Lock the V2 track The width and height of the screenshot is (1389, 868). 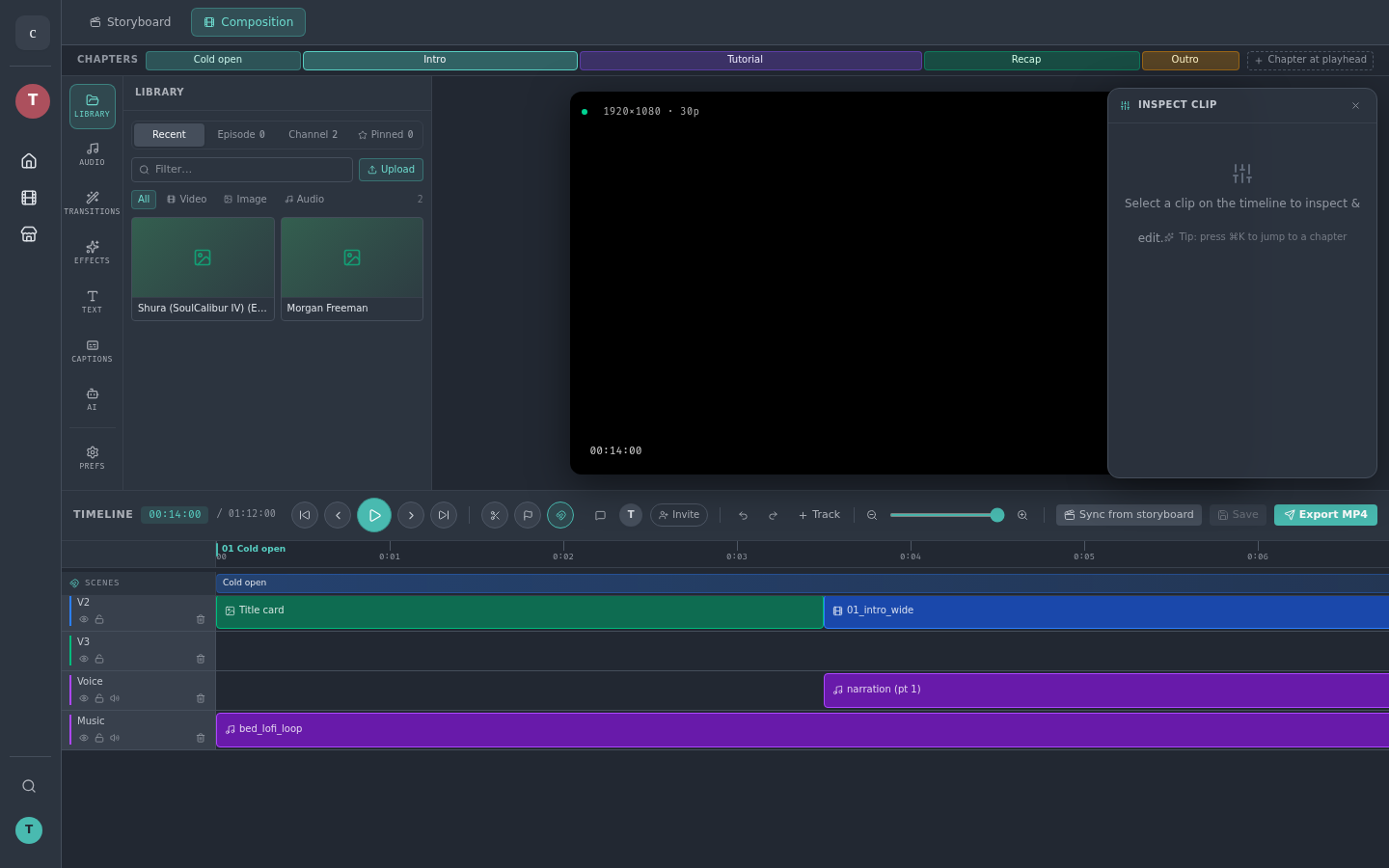(x=99, y=619)
